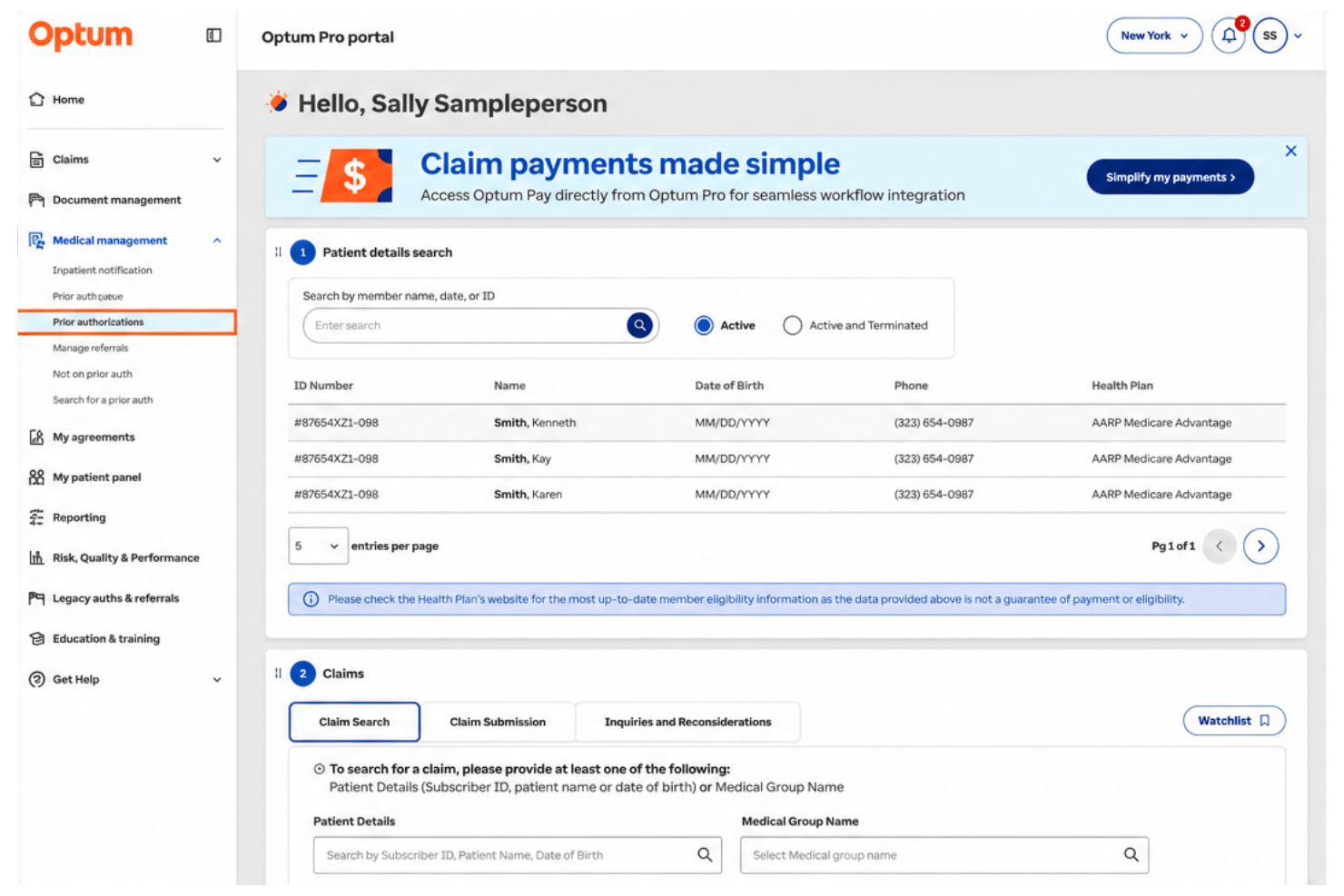Click the Reporting icon
The width and height of the screenshot is (1344, 896).
pos(36,517)
